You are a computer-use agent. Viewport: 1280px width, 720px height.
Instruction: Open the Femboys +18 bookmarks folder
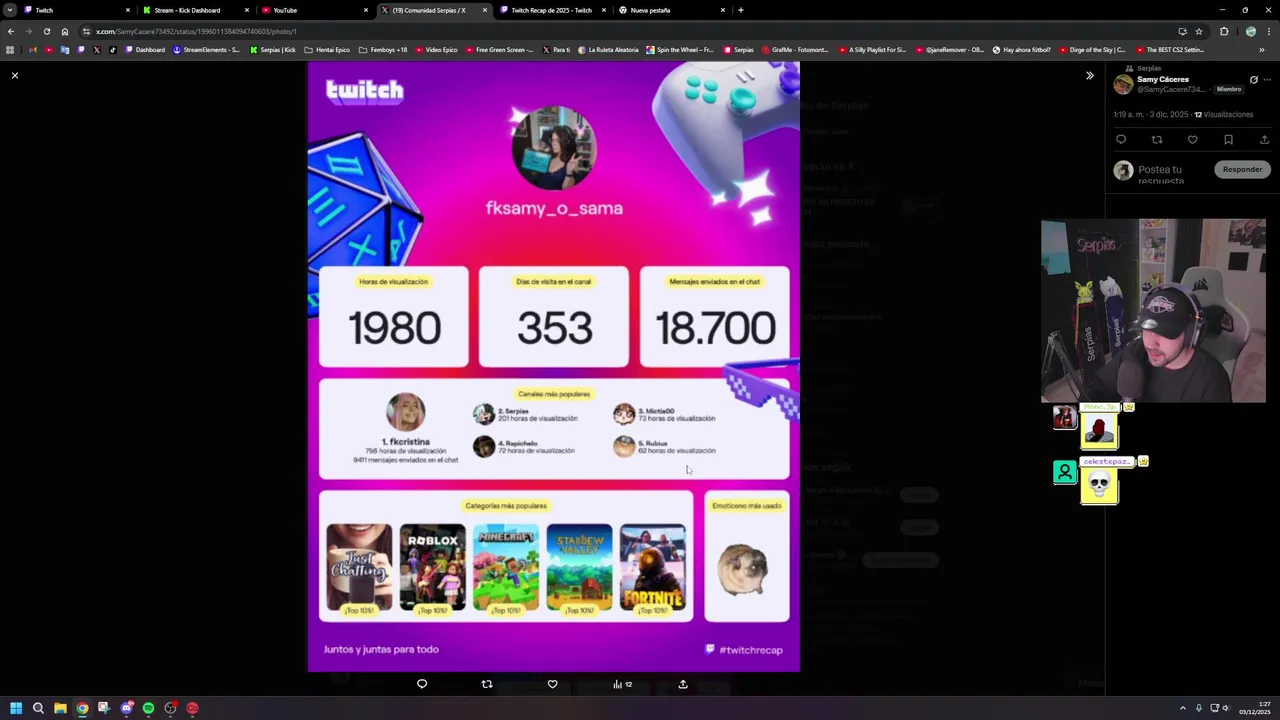click(x=383, y=50)
